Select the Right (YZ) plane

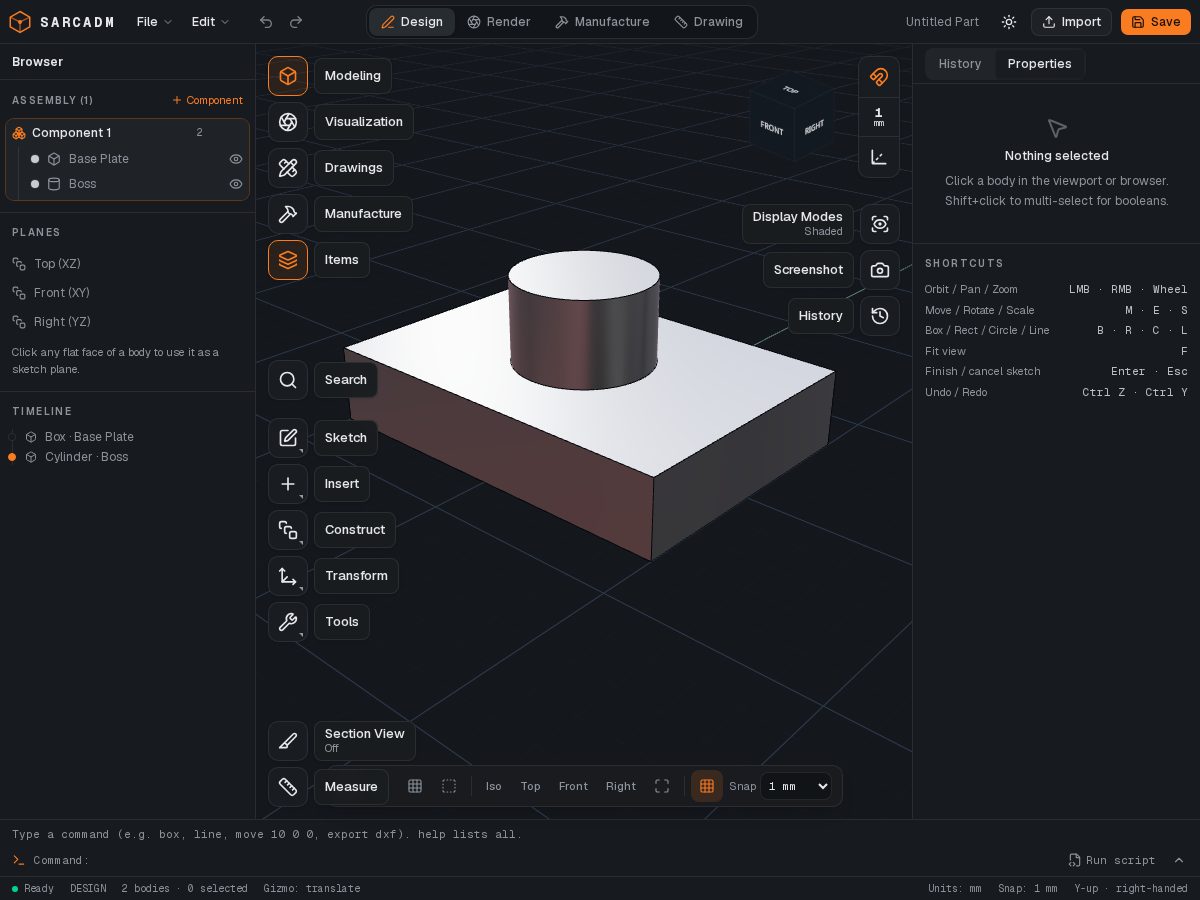[127, 322]
